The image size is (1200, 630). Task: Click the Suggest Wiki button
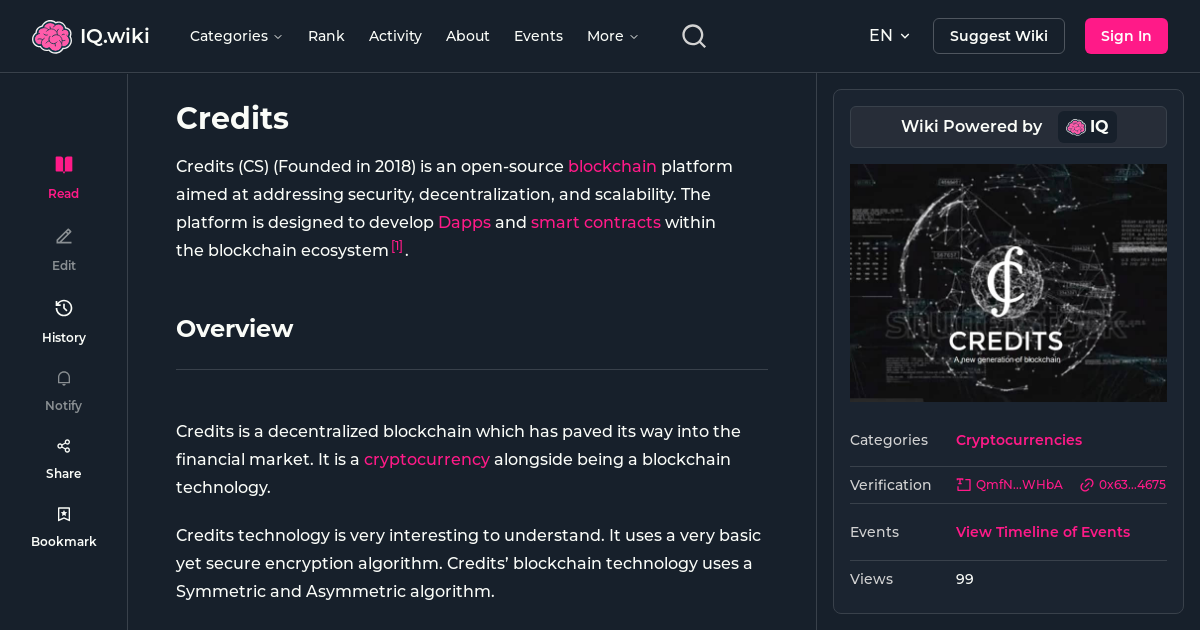[x=998, y=35]
